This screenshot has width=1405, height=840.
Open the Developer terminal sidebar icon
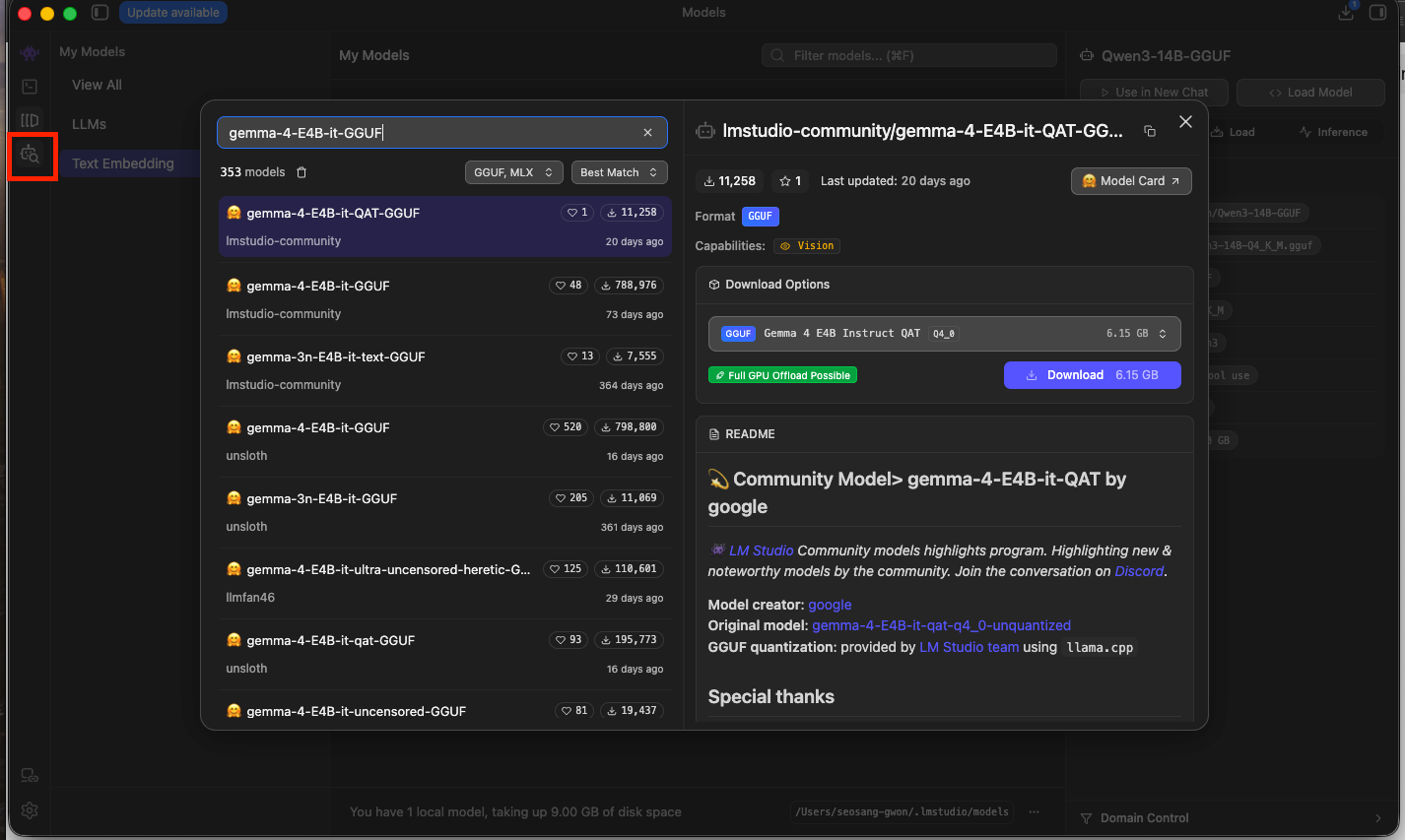(30, 87)
